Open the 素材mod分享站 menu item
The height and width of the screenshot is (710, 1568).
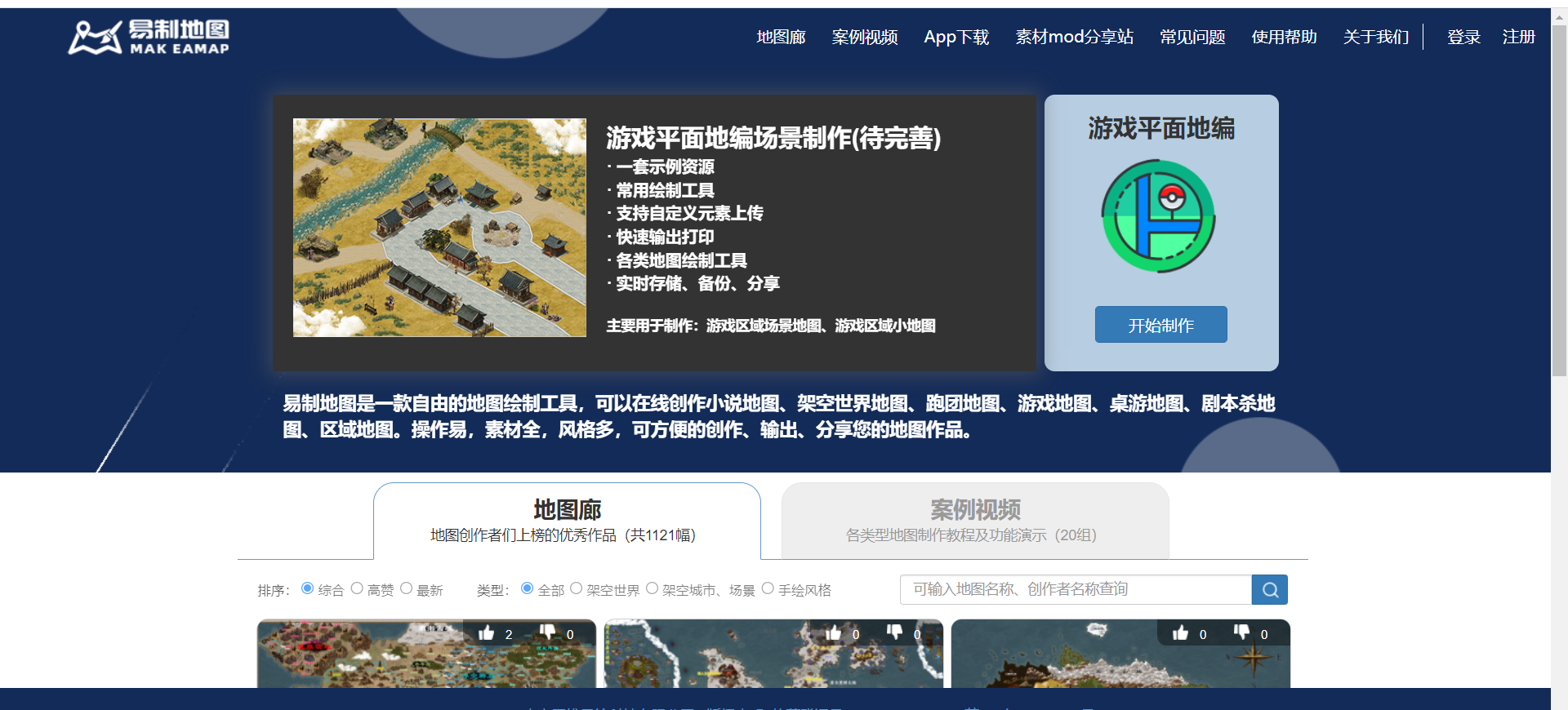(x=1074, y=37)
